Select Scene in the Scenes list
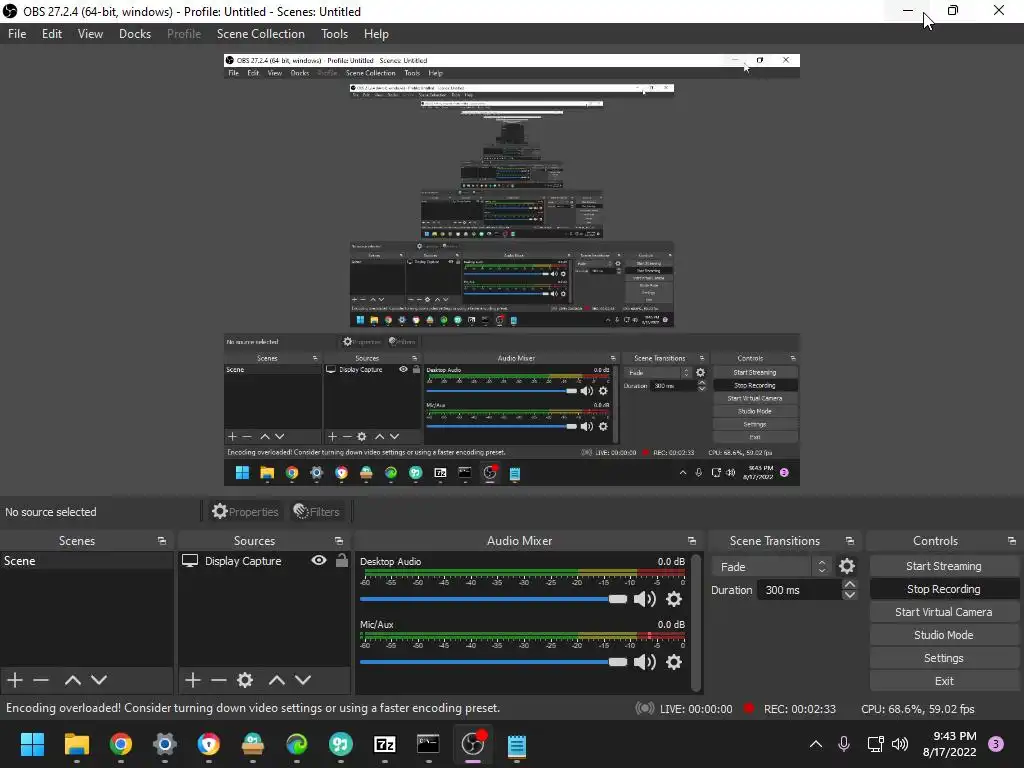This screenshot has height=768, width=1024. (86, 560)
